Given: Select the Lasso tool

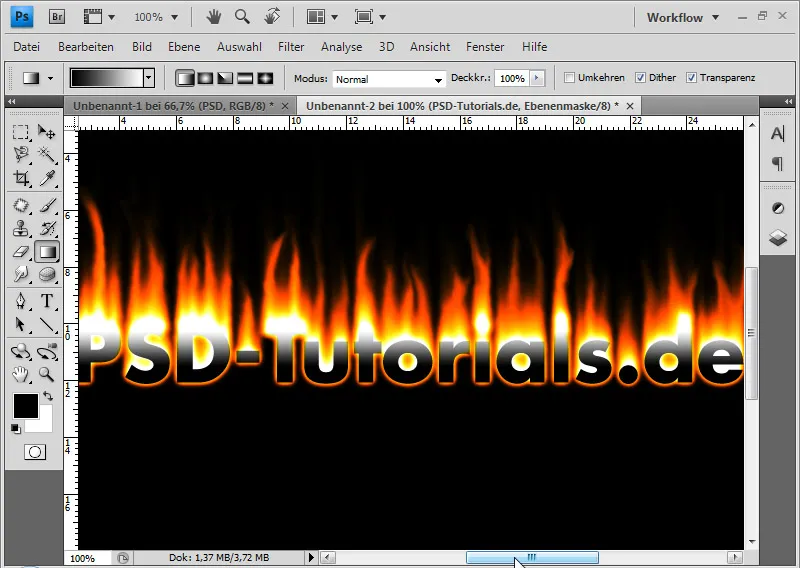Looking at the screenshot, I should (20, 155).
